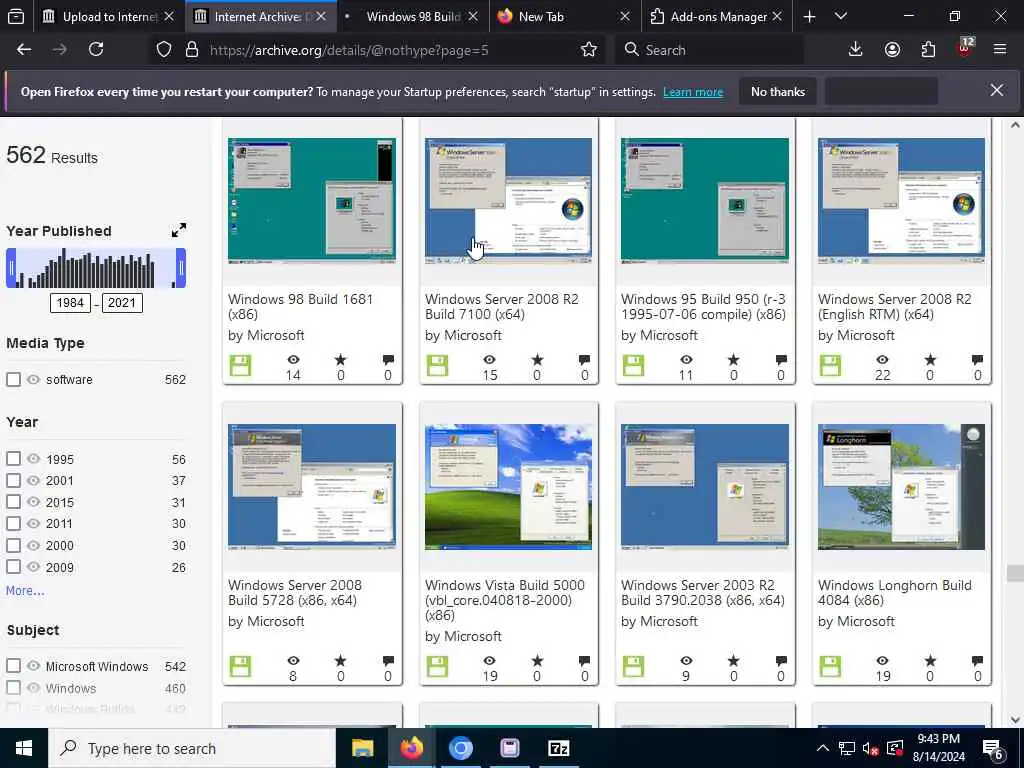Switch to the New Tab tab
1024x768 pixels.
[x=564, y=17]
